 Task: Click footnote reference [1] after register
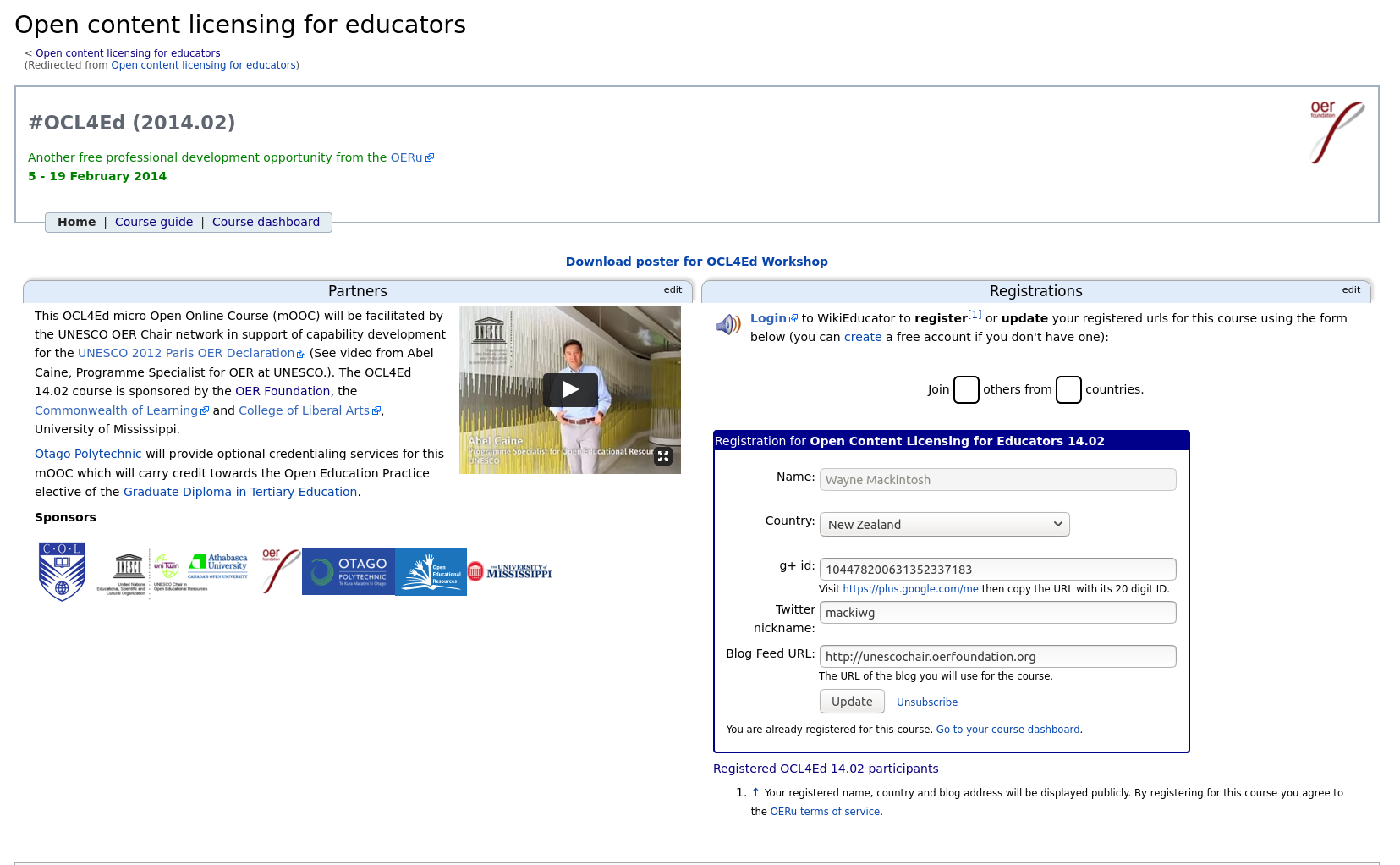pyautogui.click(x=975, y=315)
